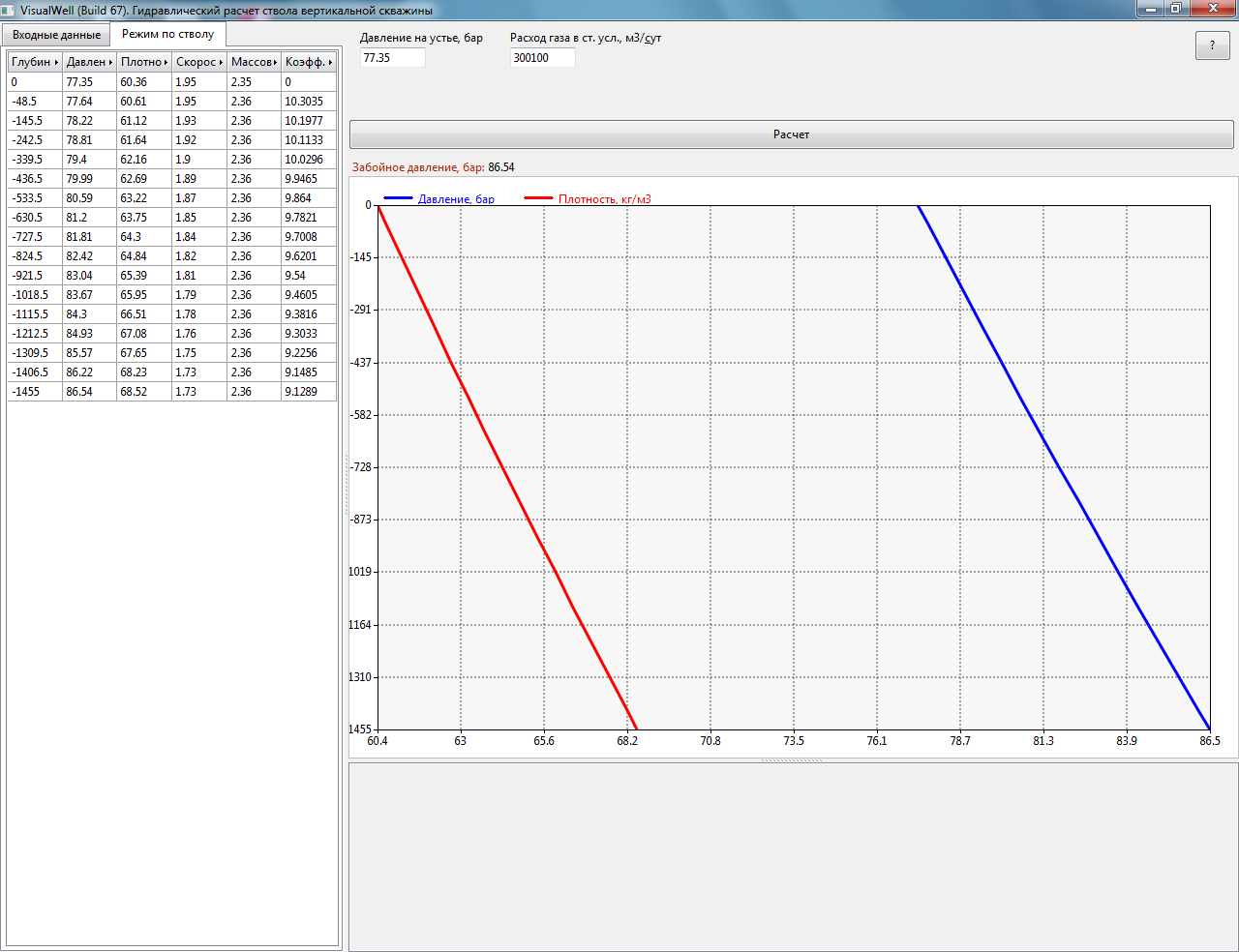Click coefficient cell 10.3035
The height and width of the screenshot is (952, 1239).
click(x=309, y=102)
